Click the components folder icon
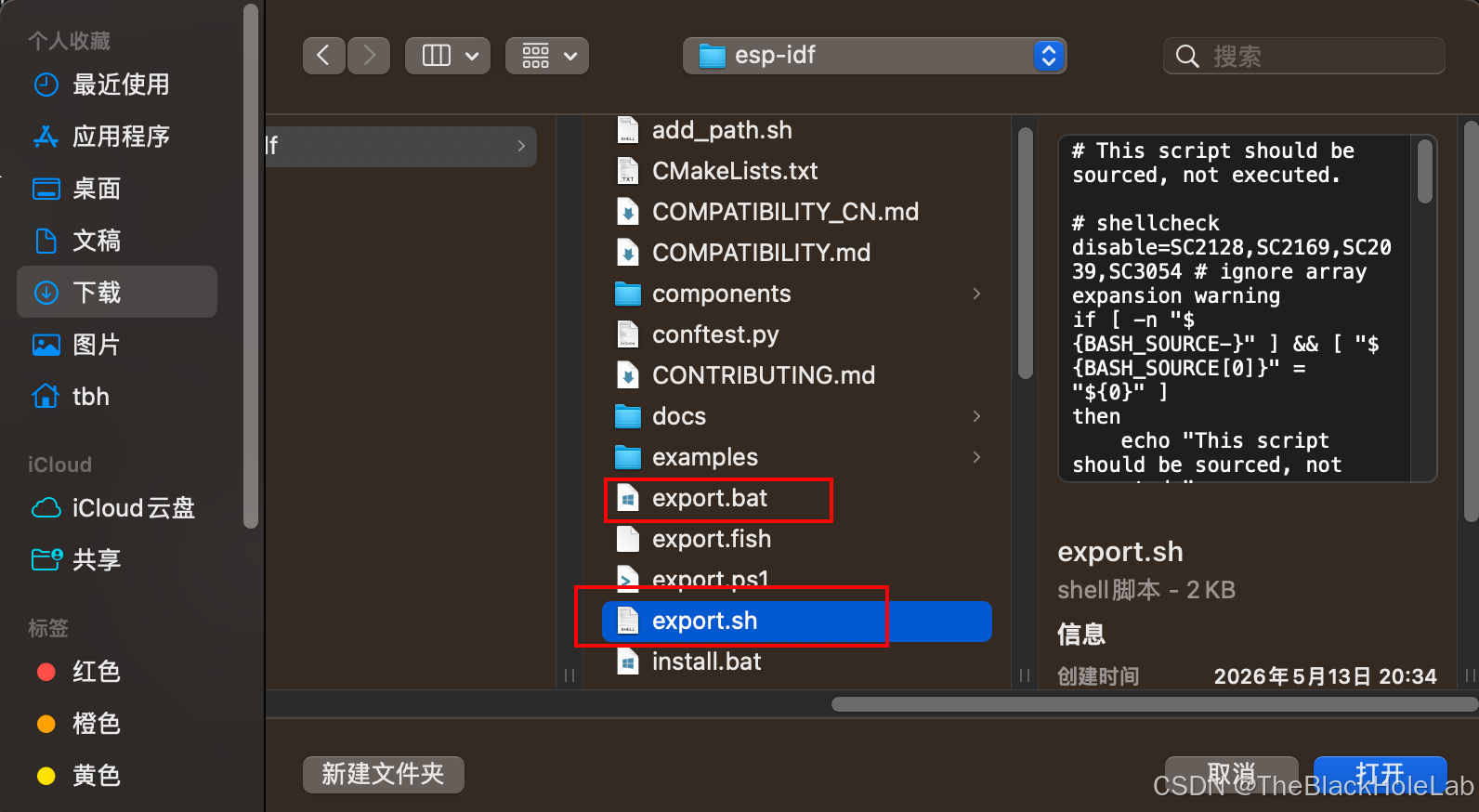Viewport: 1479px width, 812px height. coord(628,295)
